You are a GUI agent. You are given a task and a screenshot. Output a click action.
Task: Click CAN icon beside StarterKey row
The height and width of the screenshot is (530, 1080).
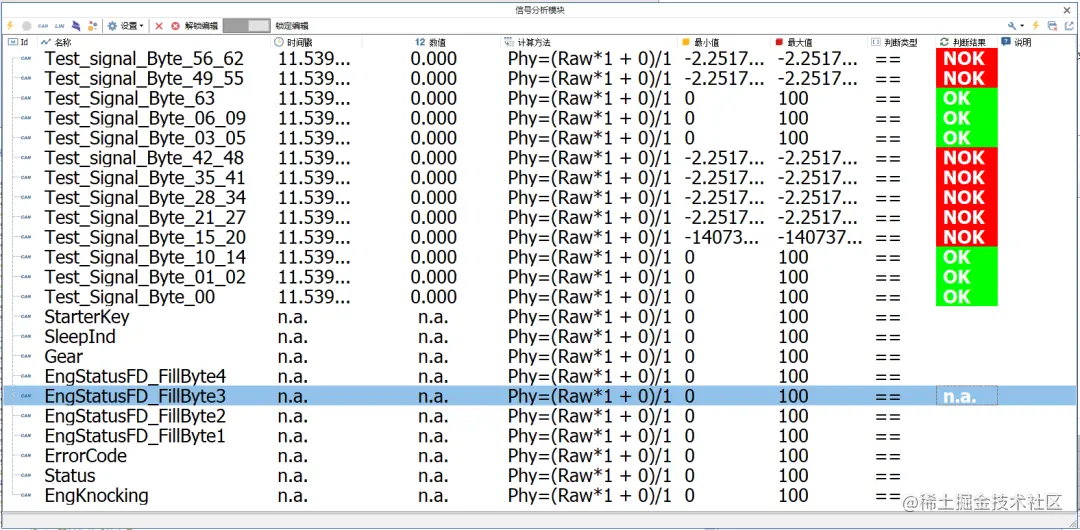click(x=25, y=317)
